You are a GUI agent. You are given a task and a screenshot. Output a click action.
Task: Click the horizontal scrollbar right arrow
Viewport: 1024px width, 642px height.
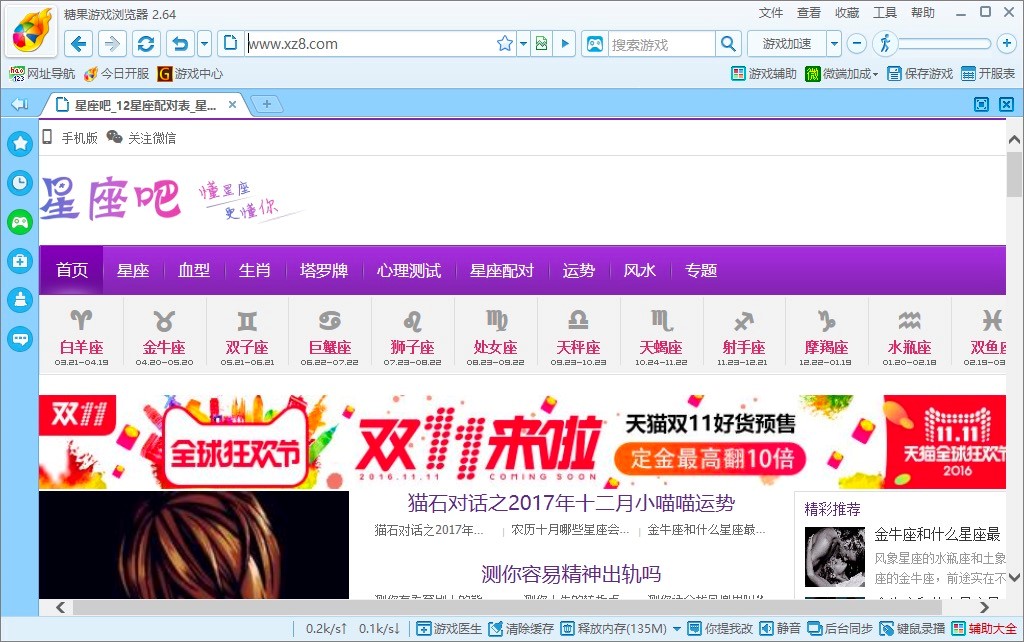(x=984, y=607)
